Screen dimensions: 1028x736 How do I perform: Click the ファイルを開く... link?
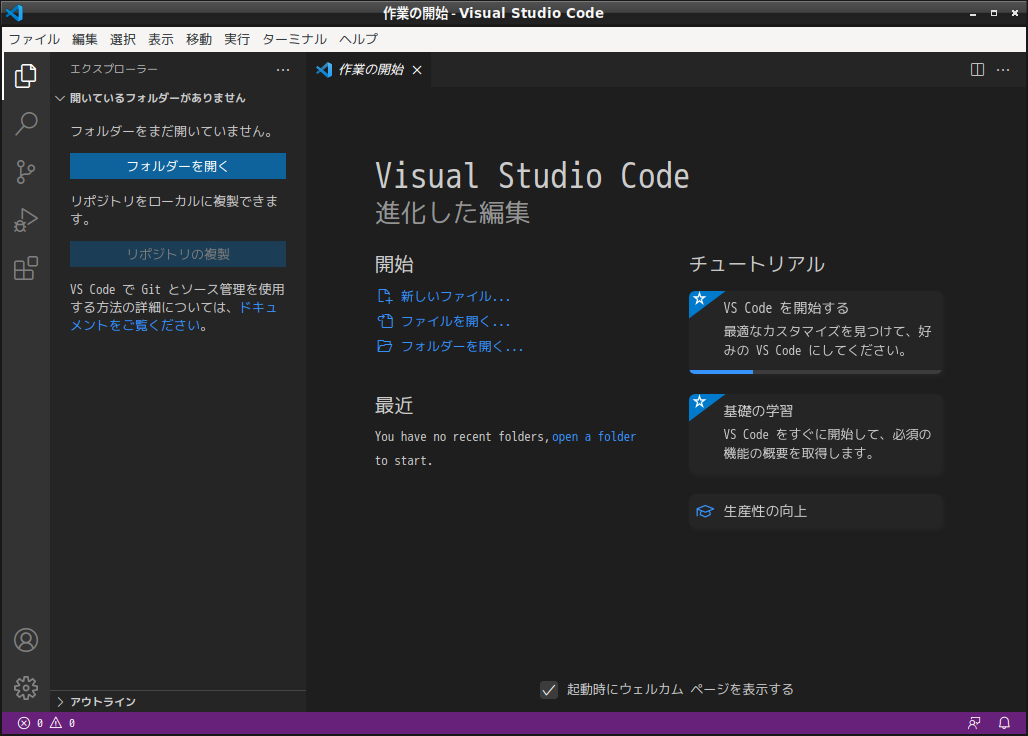pyautogui.click(x=455, y=321)
